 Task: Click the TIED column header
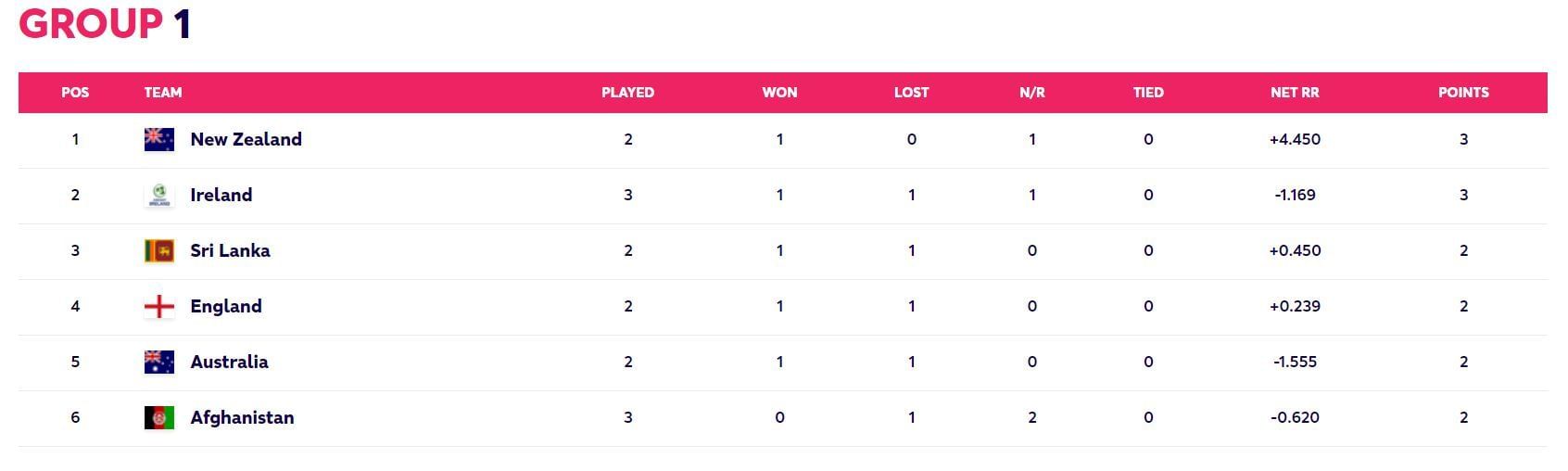click(x=1148, y=93)
